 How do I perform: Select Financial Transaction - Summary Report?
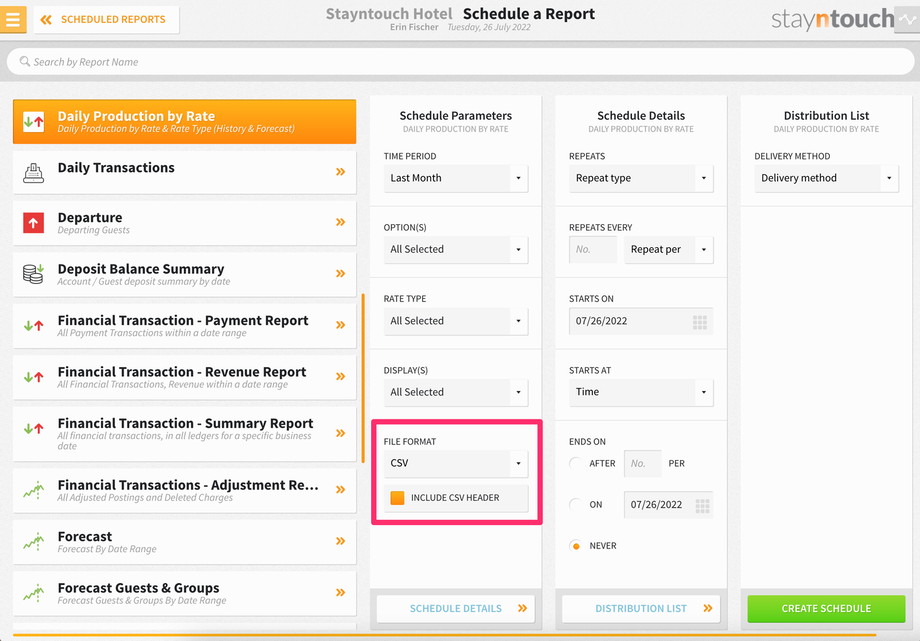(x=184, y=434)
